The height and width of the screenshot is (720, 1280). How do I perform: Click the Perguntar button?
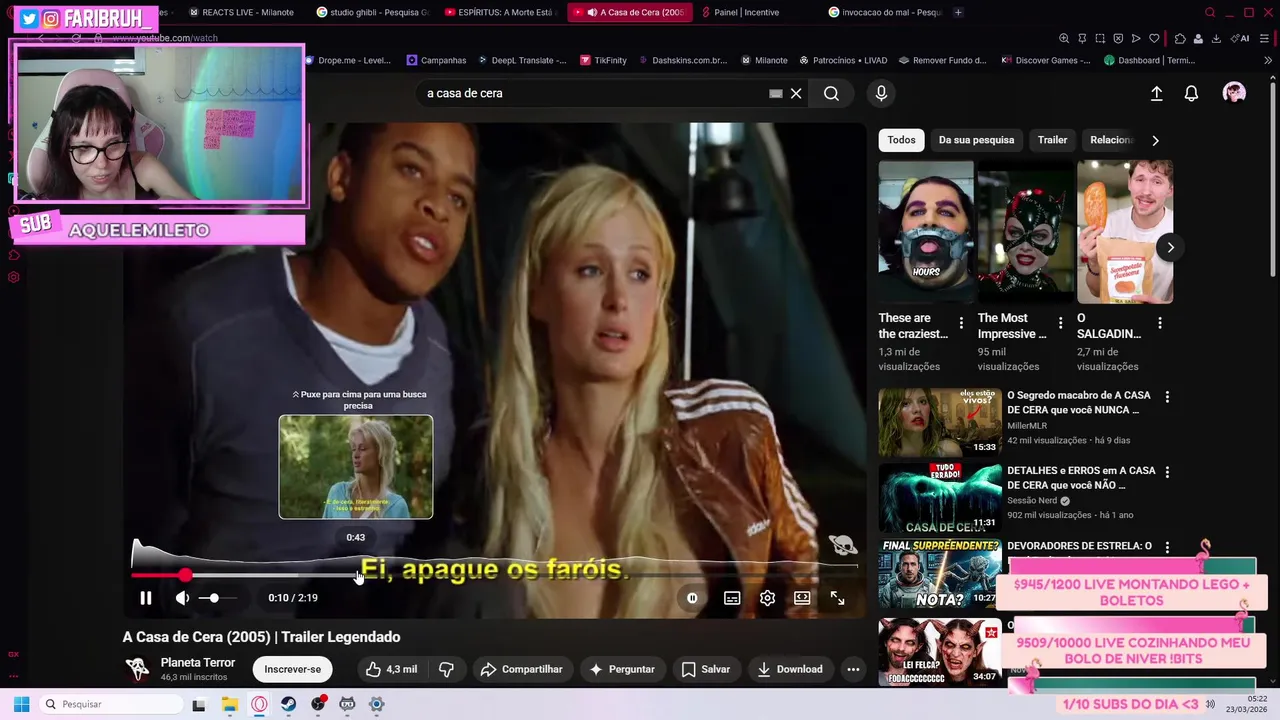tap(622, 669)
